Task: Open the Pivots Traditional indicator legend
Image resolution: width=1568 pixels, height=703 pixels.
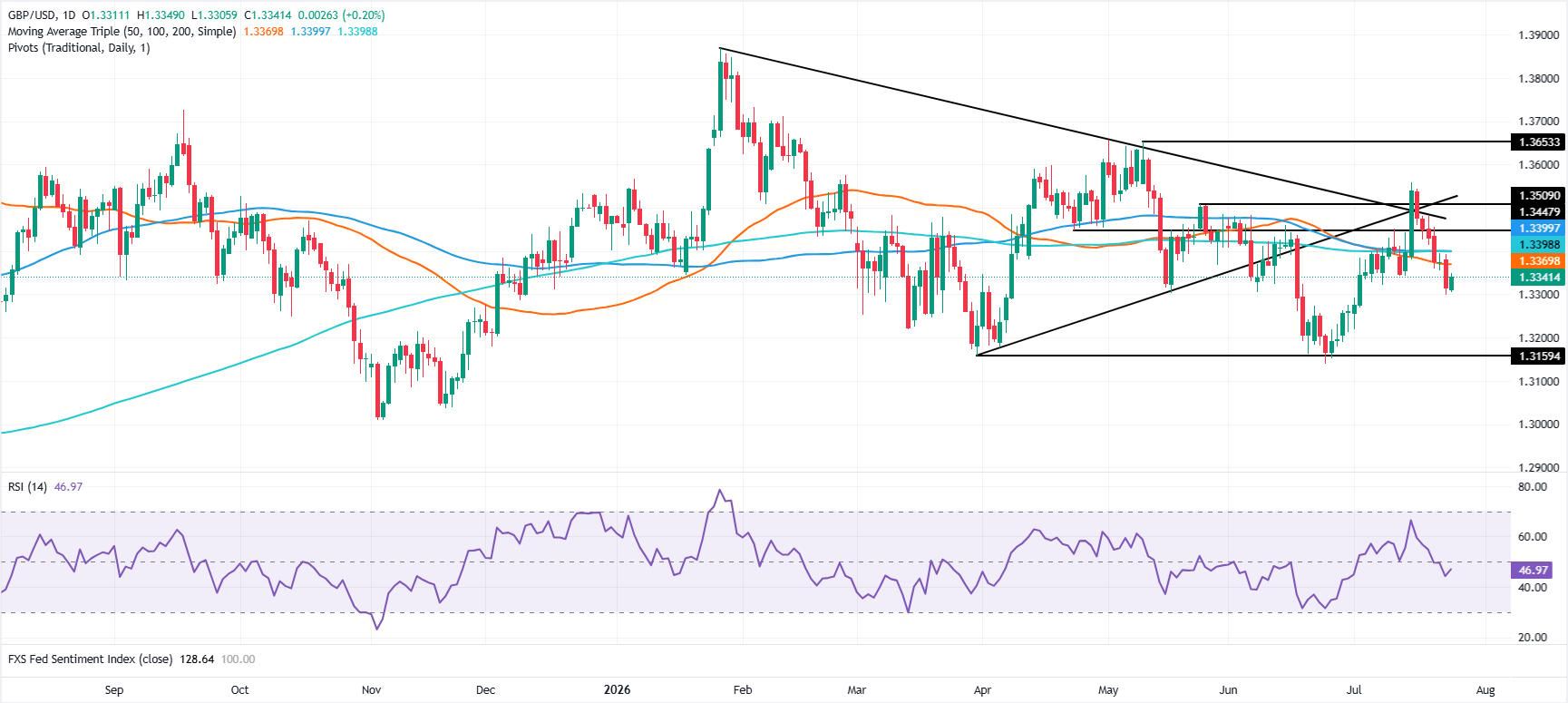Action: [78, 47]
